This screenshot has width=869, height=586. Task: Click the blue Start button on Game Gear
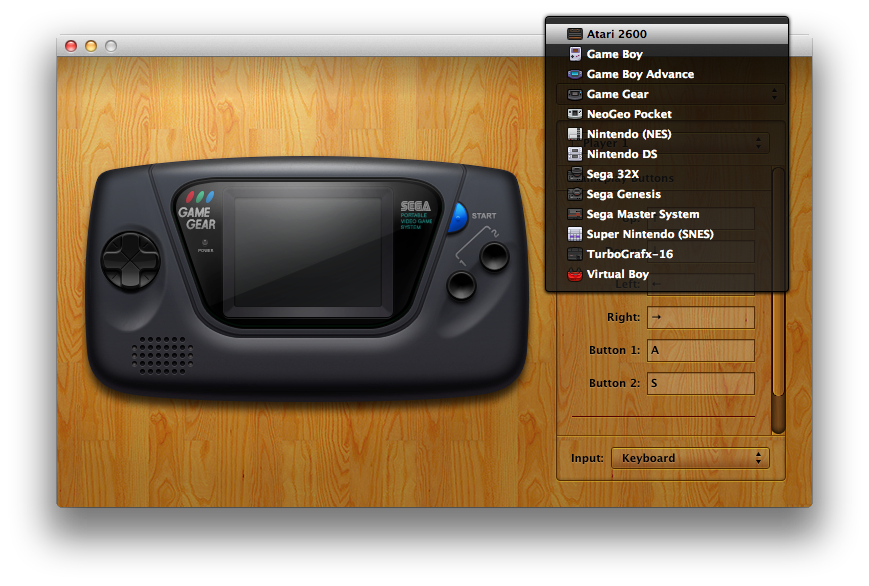(x=458, y=217)
